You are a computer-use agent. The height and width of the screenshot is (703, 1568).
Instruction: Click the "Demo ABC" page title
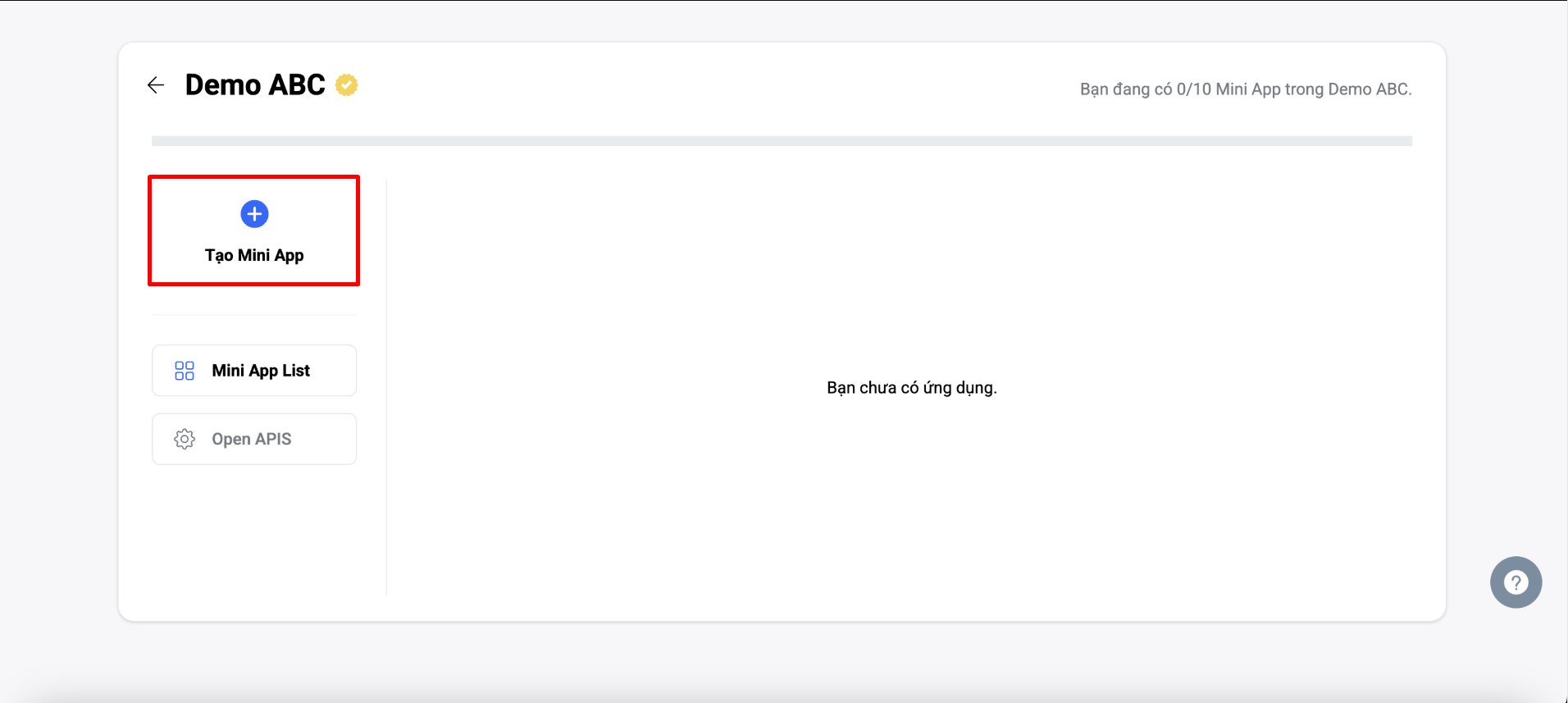(x=255, y=85)
